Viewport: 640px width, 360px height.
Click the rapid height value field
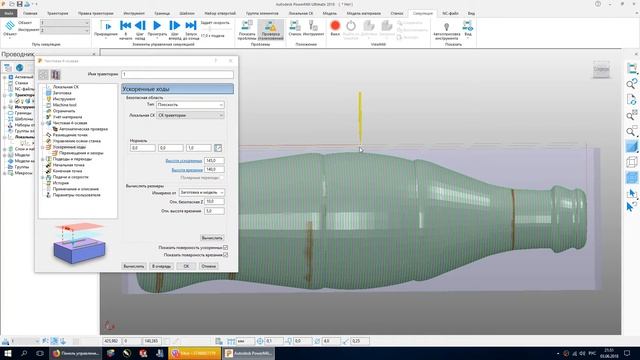(x=214, y=160)
